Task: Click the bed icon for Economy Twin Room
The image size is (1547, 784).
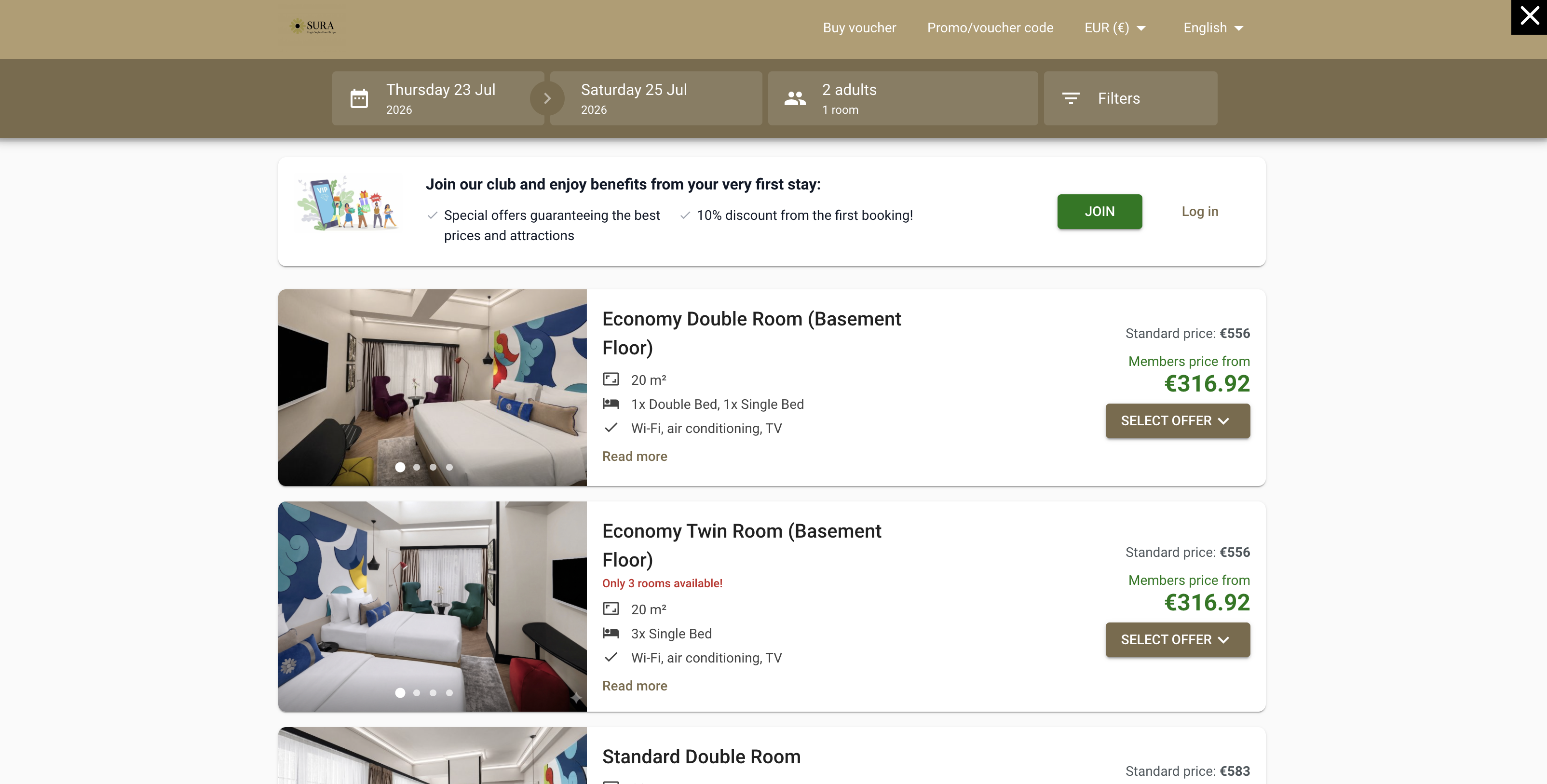Action: (611, 633)
